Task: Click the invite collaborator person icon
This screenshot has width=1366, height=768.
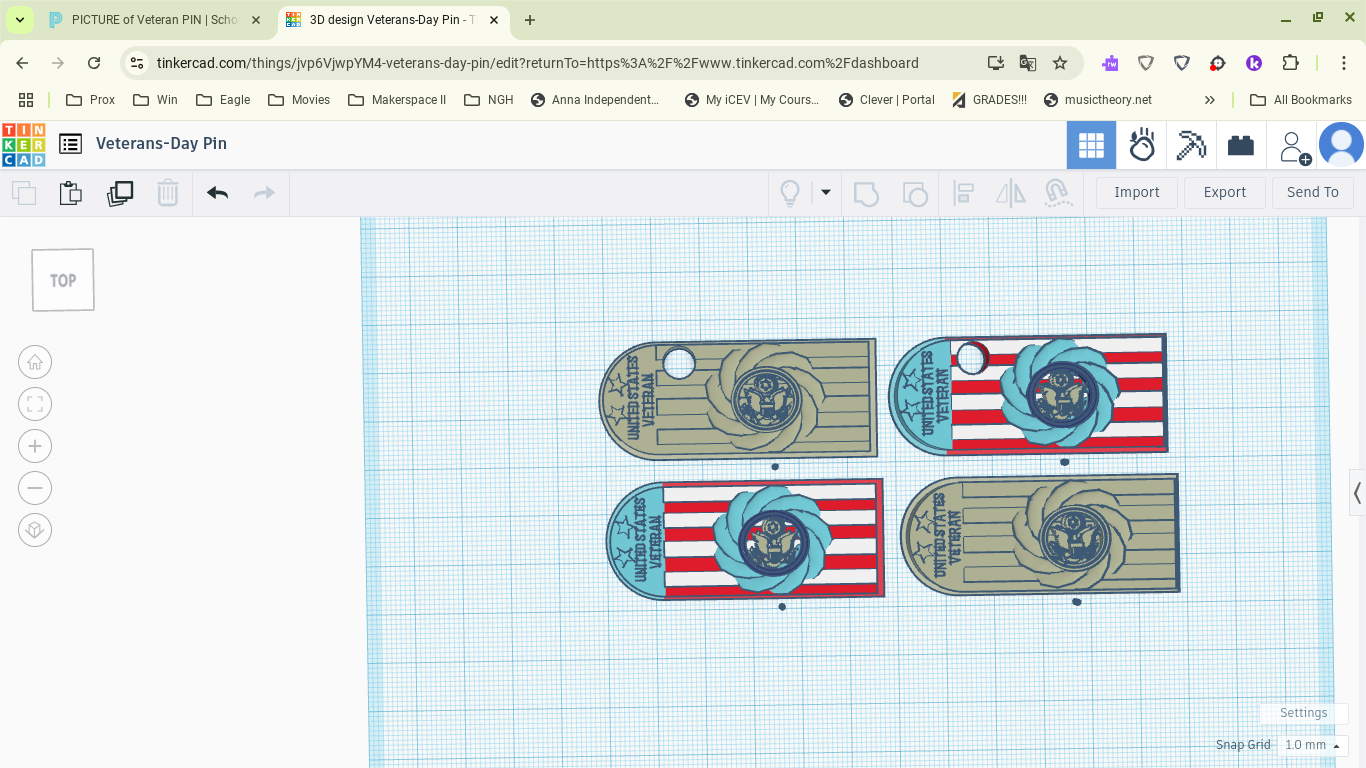Action: pyautogui.click(x=1294, y=147)
